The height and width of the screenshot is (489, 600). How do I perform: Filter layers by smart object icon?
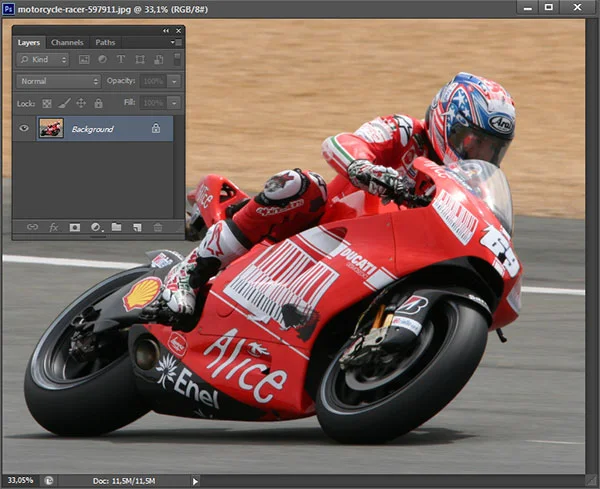[x=158, y=59]
